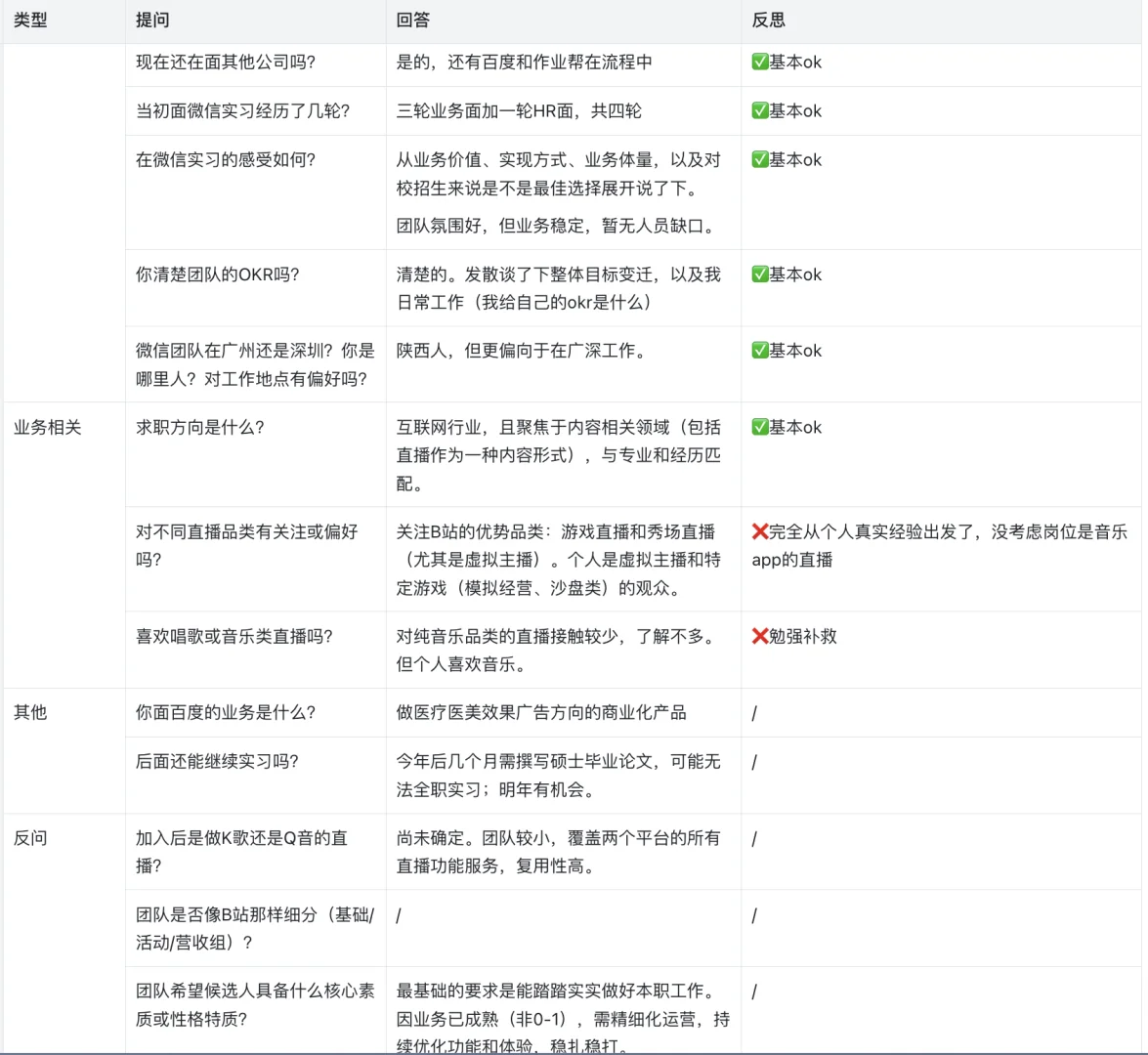Click the answer starting with "尚未确定"

coord(557,852)
